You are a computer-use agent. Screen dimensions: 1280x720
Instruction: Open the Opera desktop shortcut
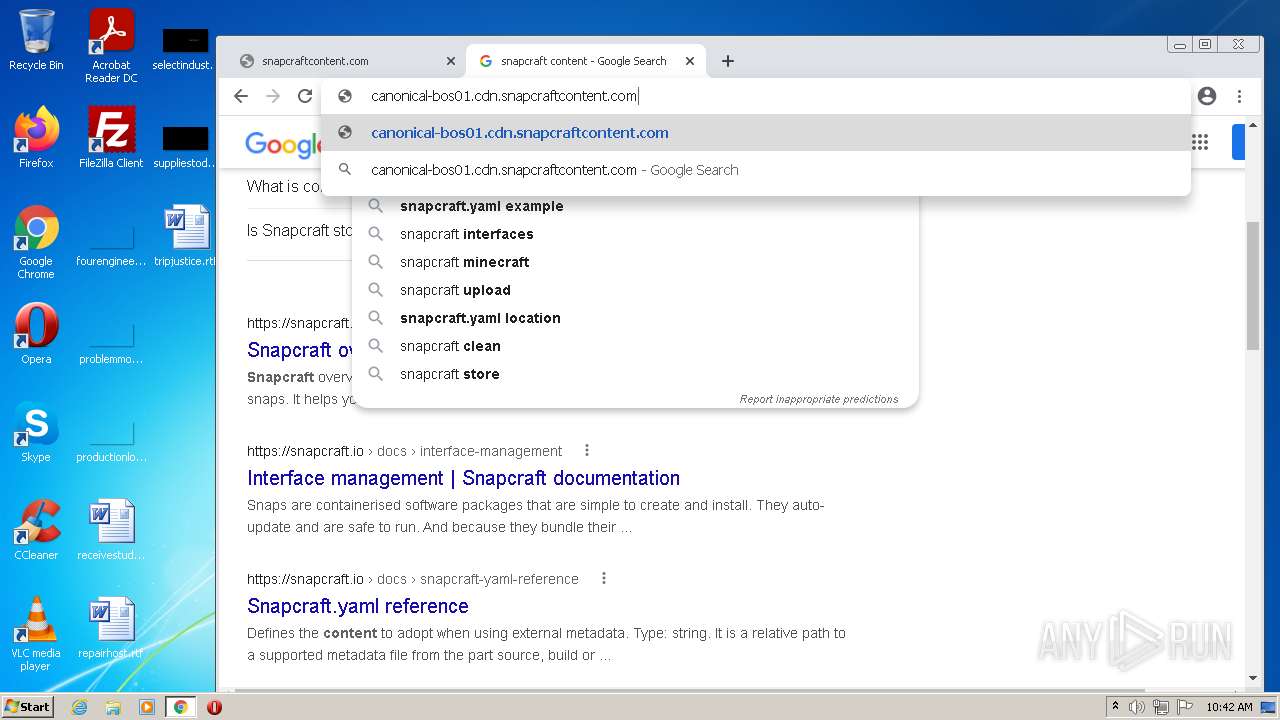click(x=36, y=333)
